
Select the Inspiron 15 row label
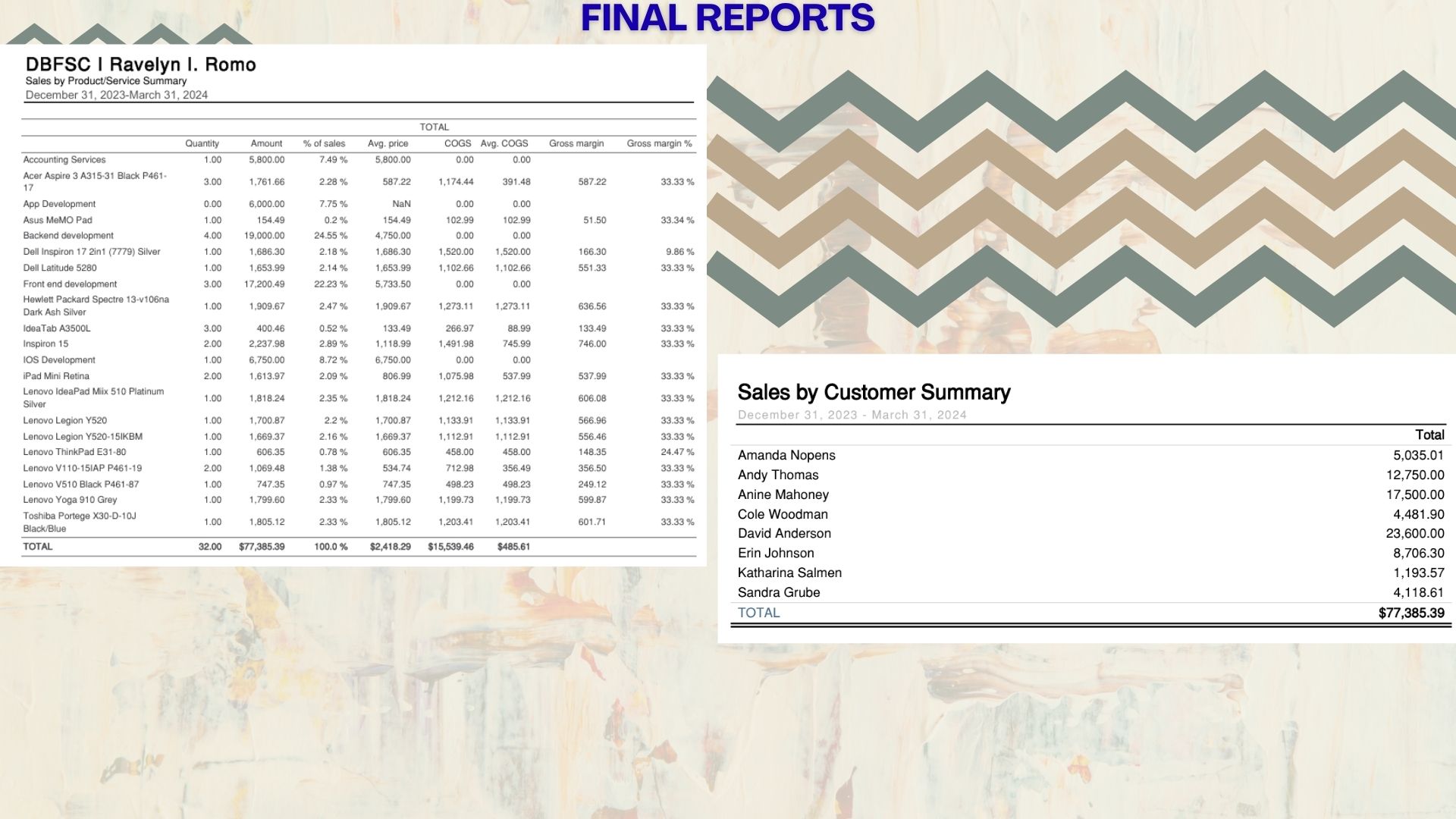(x=45, y=344)
